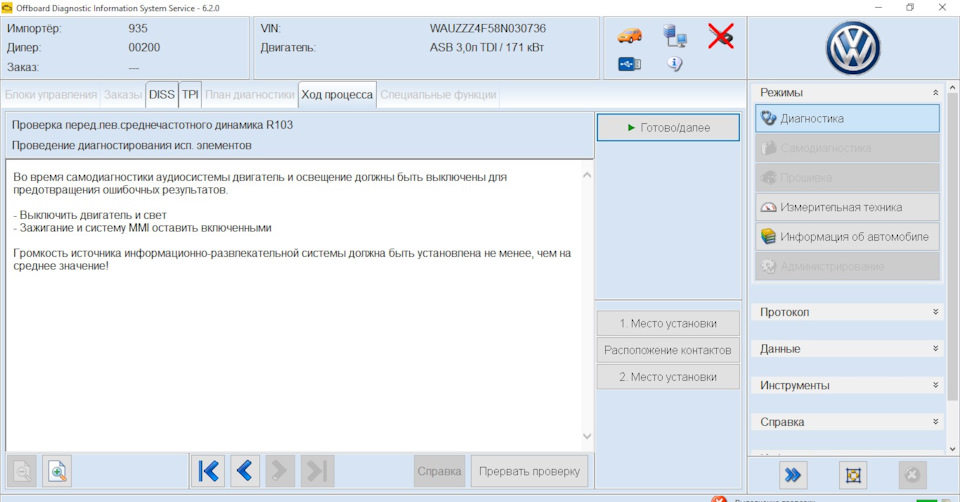
Task: Collapse the Режимы section
Action: pos(936,92)
